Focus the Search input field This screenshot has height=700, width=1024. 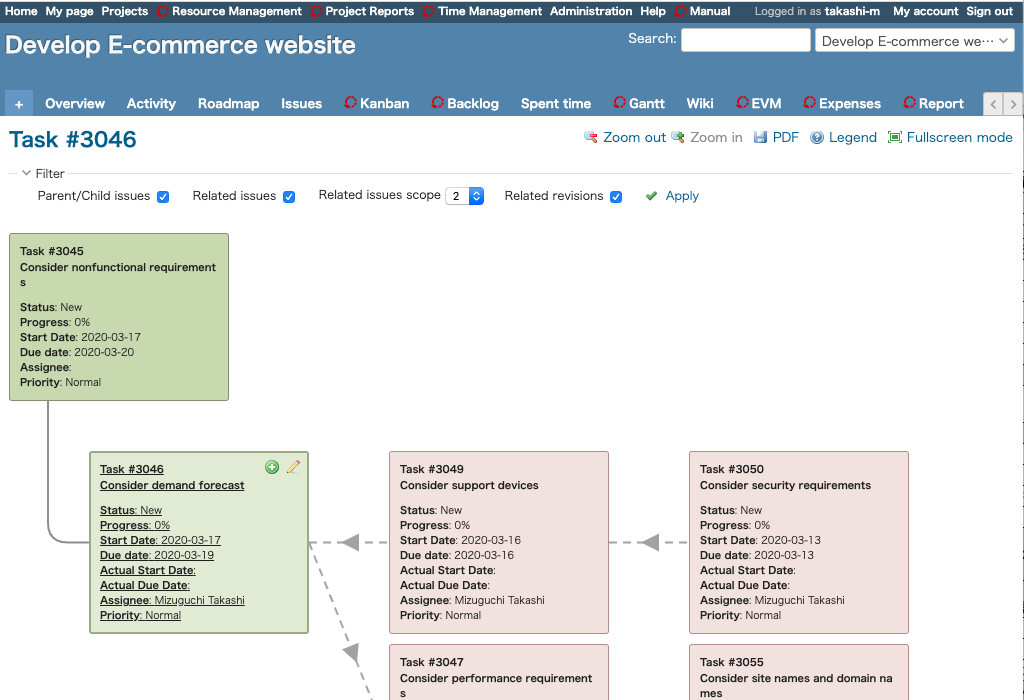746,40
